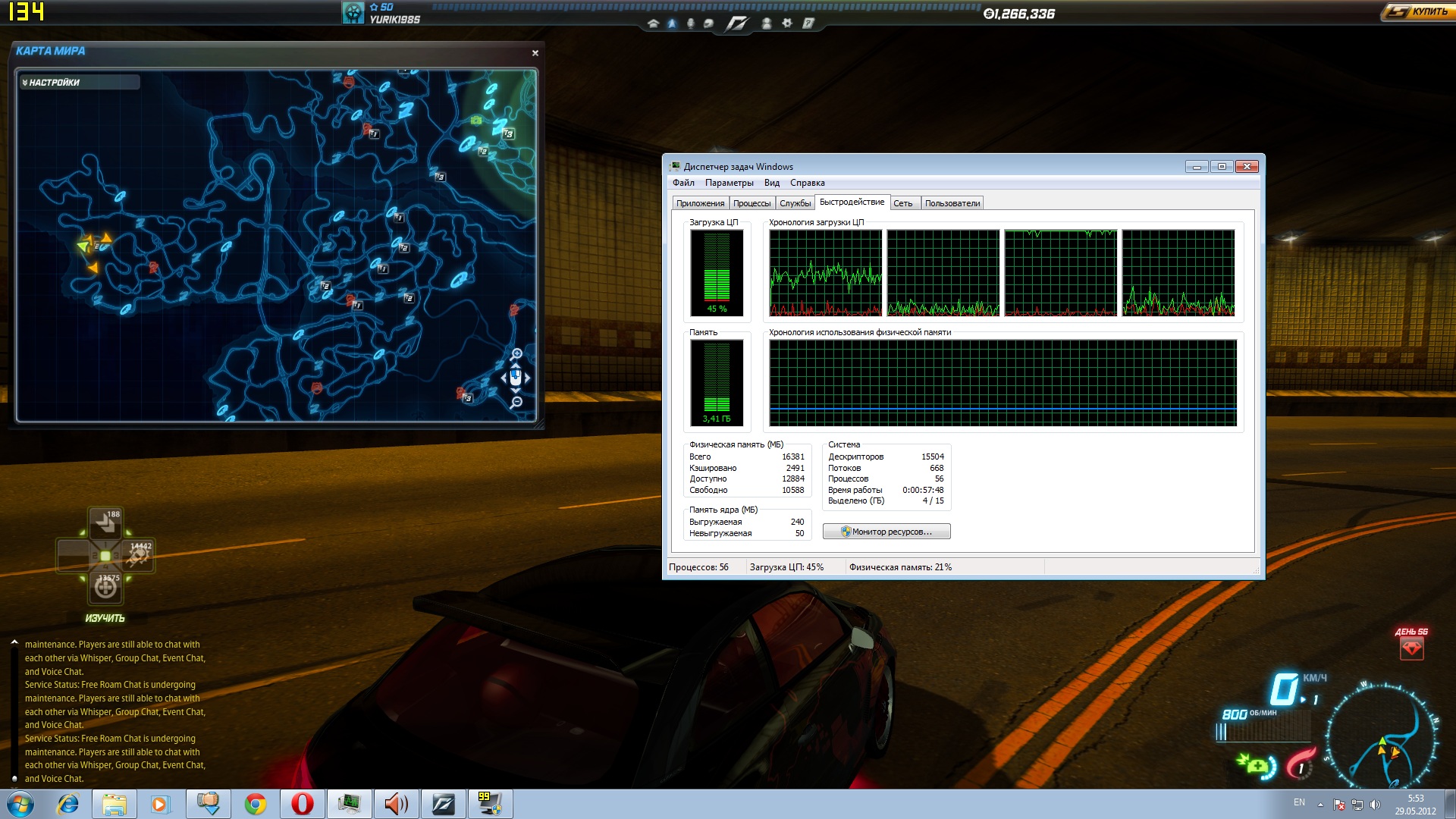
Task: Open the Opera browser in taskbar
Action: [302, 804]
